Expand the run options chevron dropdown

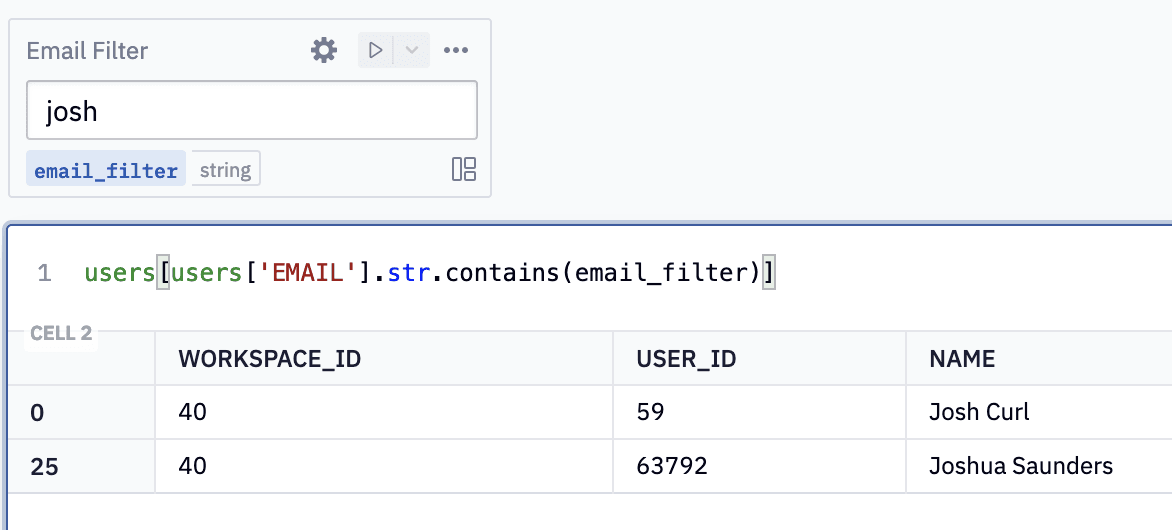[411, 50]
